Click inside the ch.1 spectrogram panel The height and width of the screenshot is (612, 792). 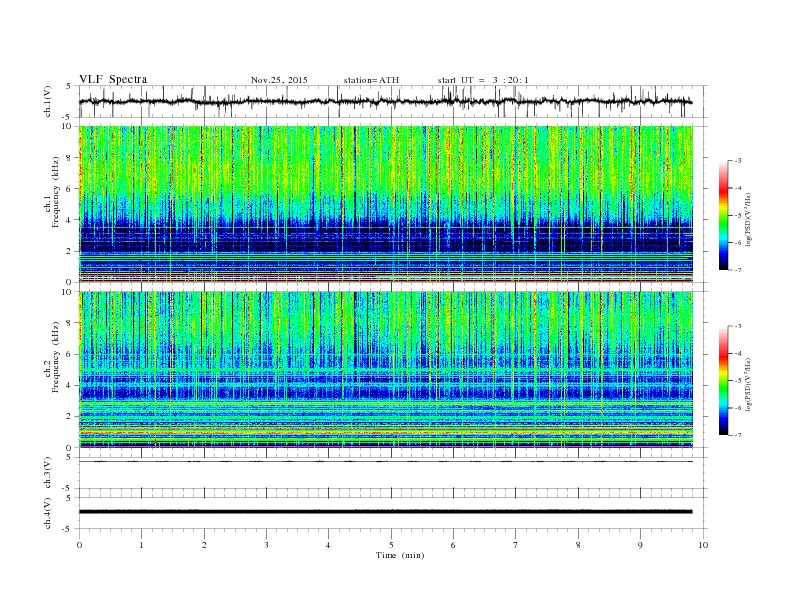click(386, 203)
